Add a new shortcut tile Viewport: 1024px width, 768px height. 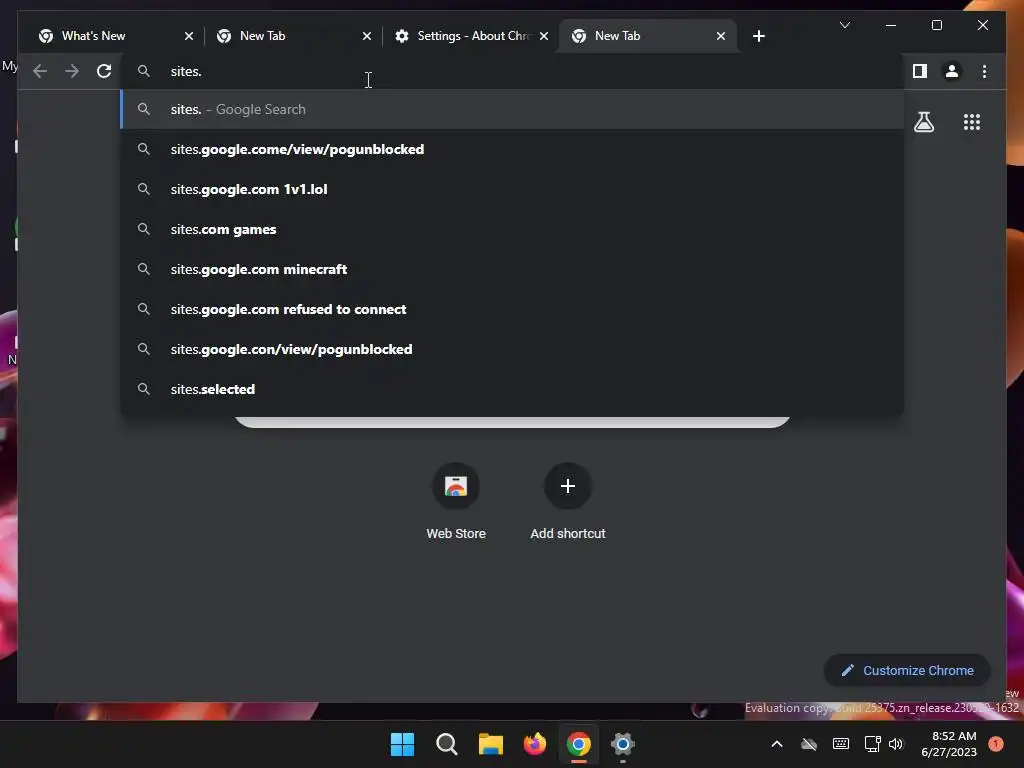click(568, 502)
